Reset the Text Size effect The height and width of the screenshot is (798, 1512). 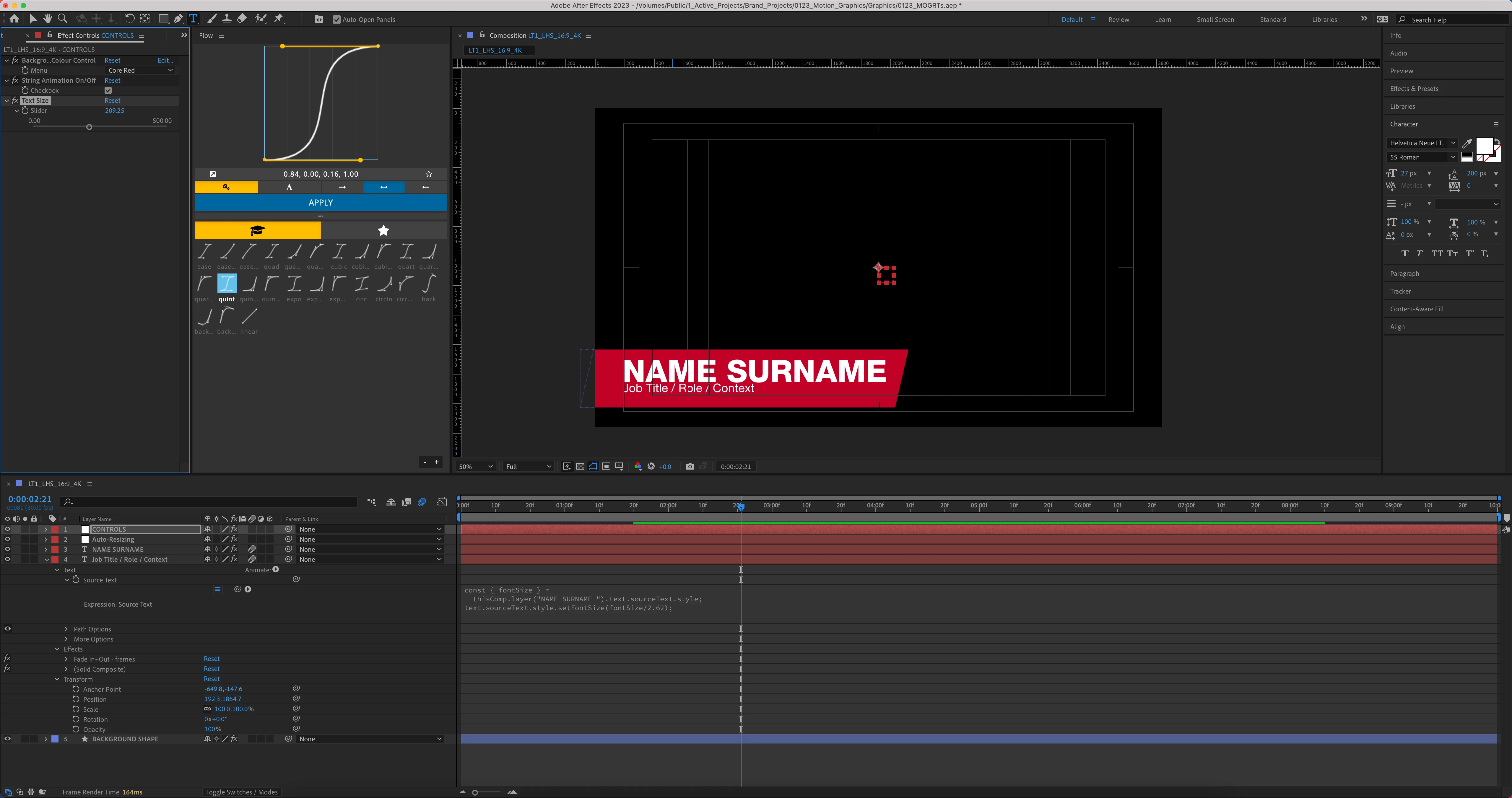pos(112,101)
